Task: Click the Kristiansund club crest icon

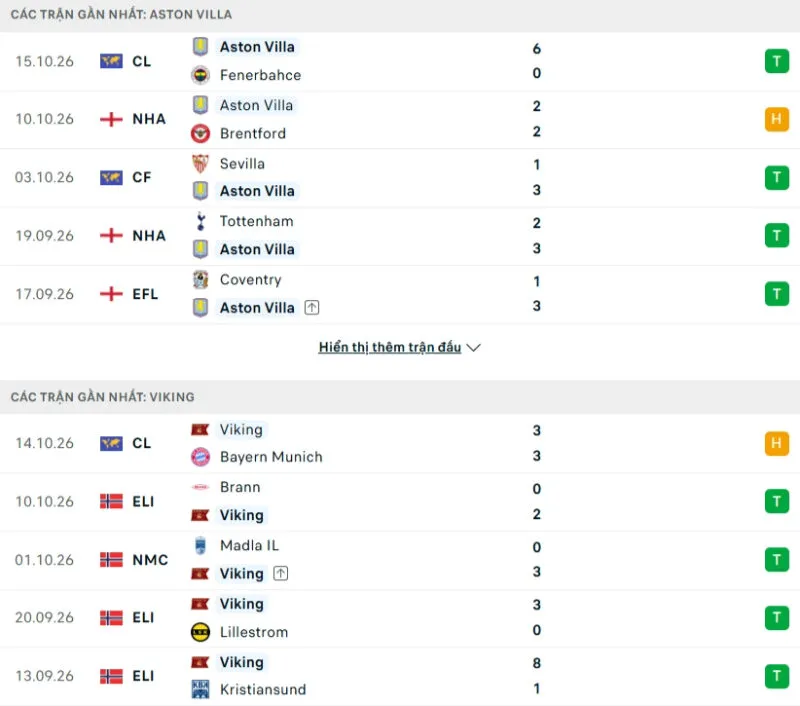Action: click(200, 689)
